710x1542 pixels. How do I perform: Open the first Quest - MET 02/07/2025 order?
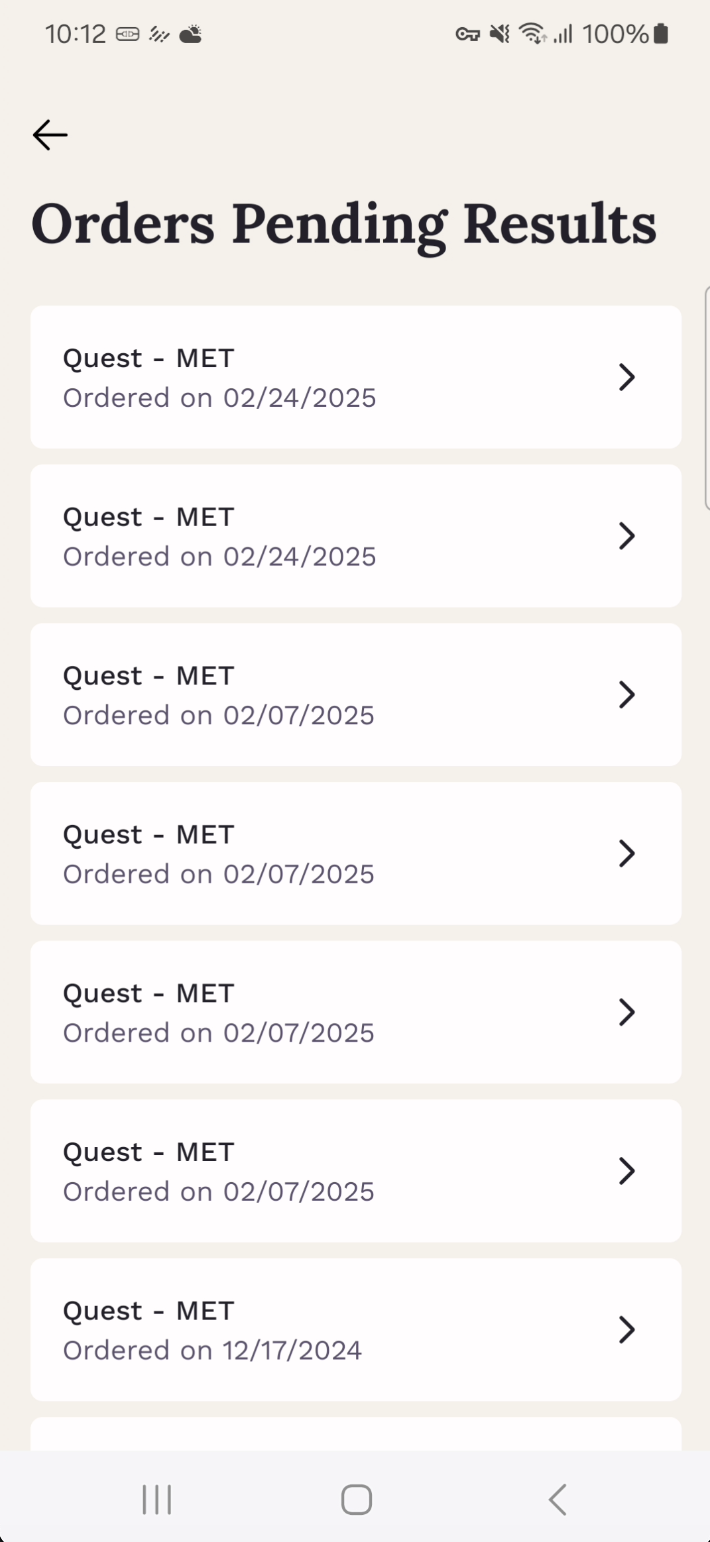coord(356,695)
